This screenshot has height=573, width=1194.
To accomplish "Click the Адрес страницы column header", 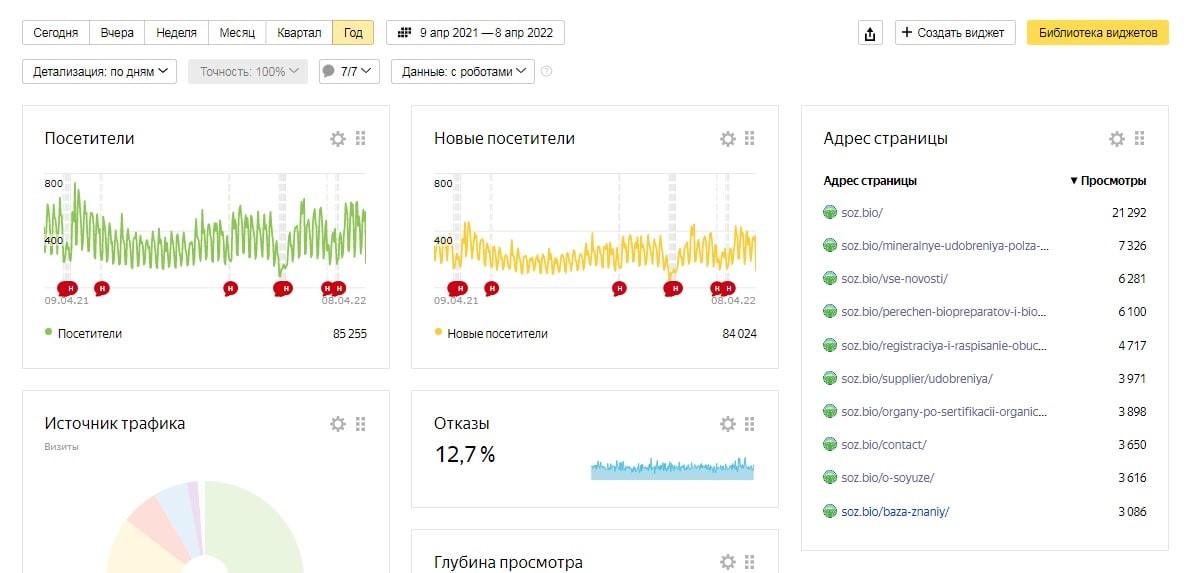I will point(870,181).
